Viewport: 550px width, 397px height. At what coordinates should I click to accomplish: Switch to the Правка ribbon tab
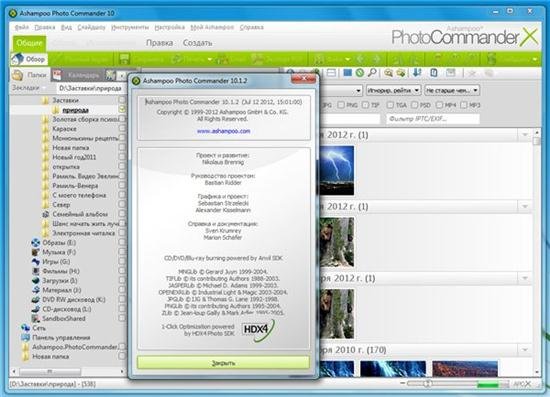tap(159, 43)
